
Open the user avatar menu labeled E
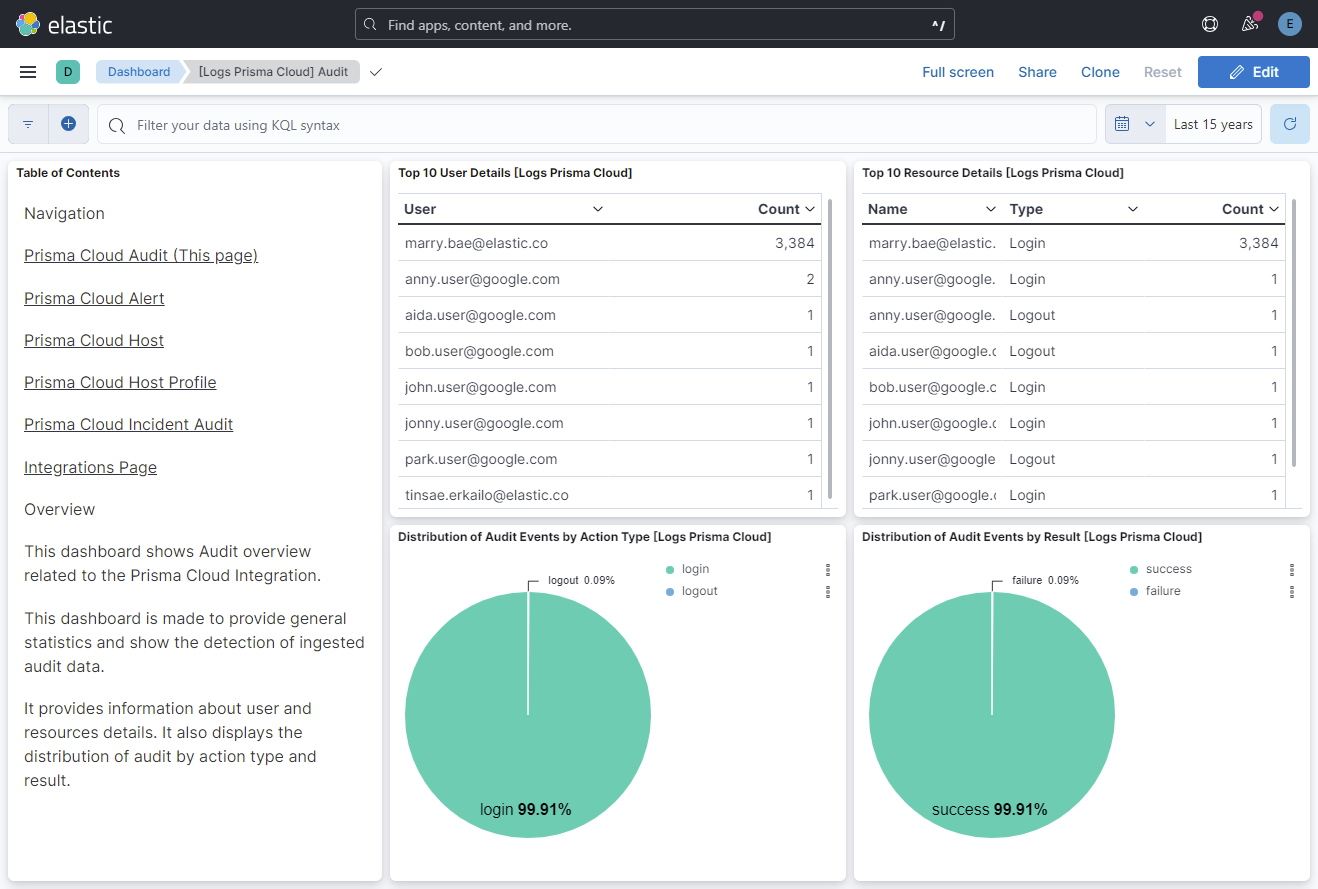coord(1289,23)
